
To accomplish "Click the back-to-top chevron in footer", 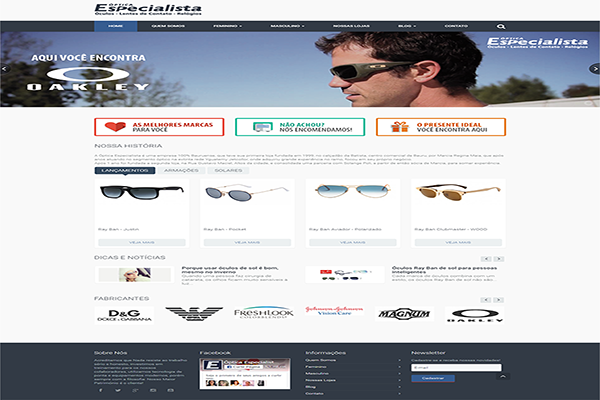I will point(503,377).
